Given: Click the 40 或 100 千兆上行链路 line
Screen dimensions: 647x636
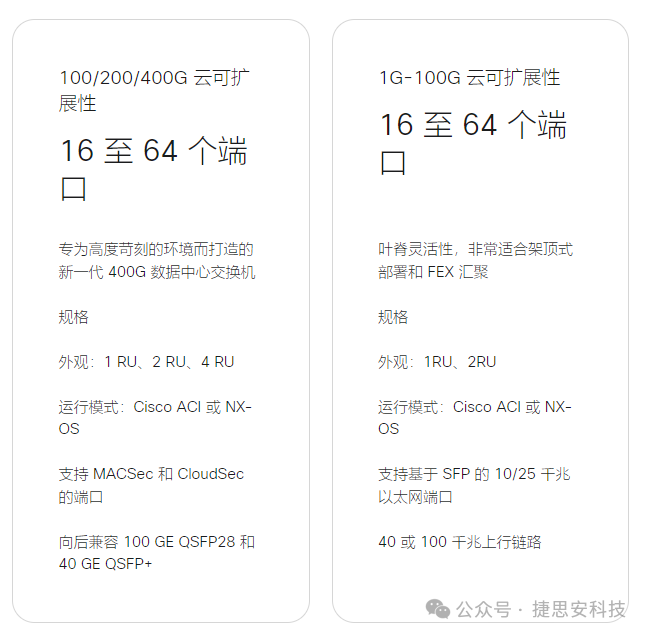Looking at the screenshot, I should coord(460,542).
